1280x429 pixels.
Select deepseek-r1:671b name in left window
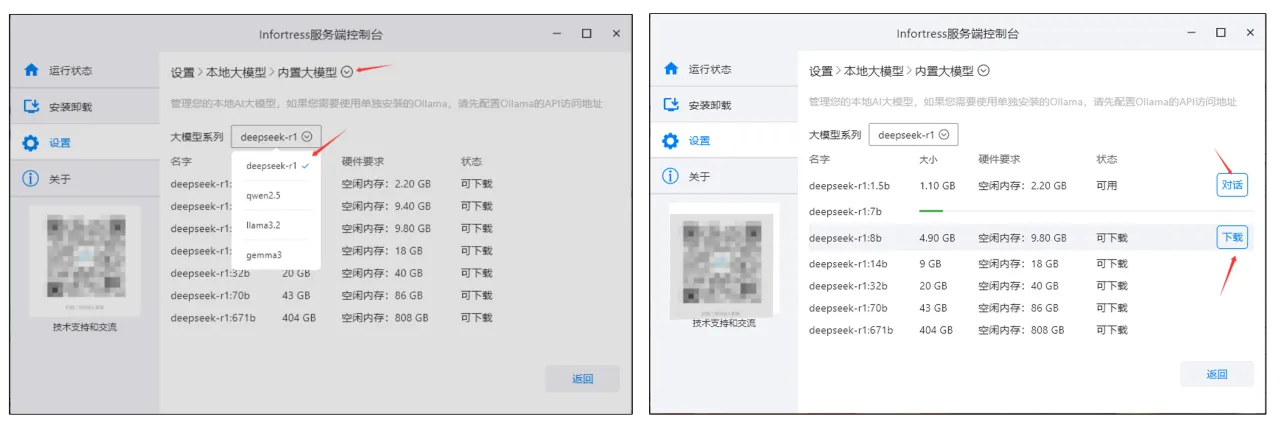pos(212,318)
